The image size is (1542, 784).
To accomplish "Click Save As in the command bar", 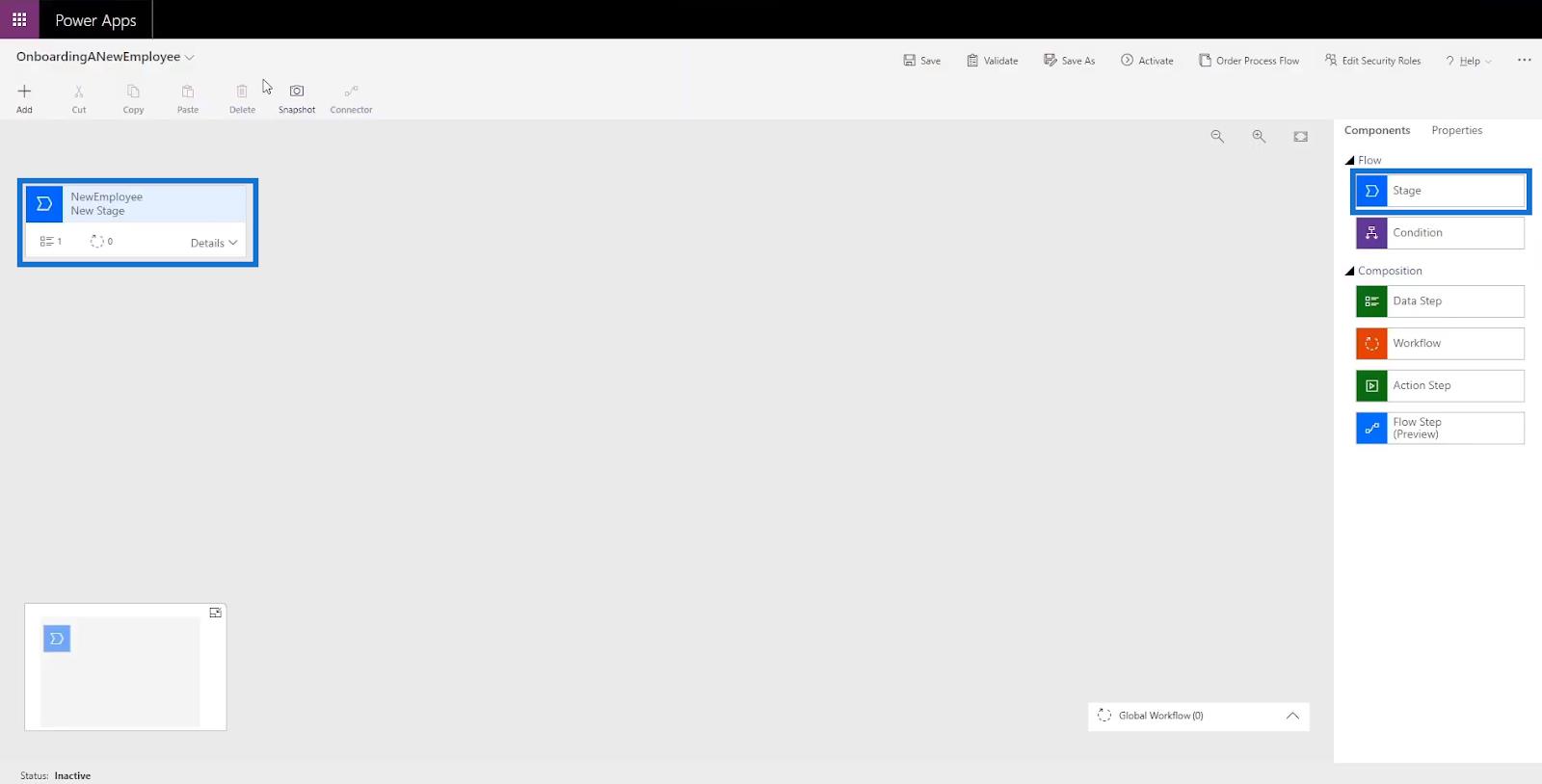I will [x=1069, y=61].
